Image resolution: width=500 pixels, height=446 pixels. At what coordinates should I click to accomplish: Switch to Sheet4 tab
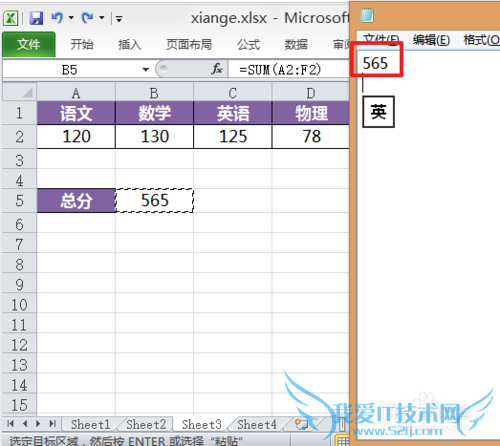[x=257, y=424]
